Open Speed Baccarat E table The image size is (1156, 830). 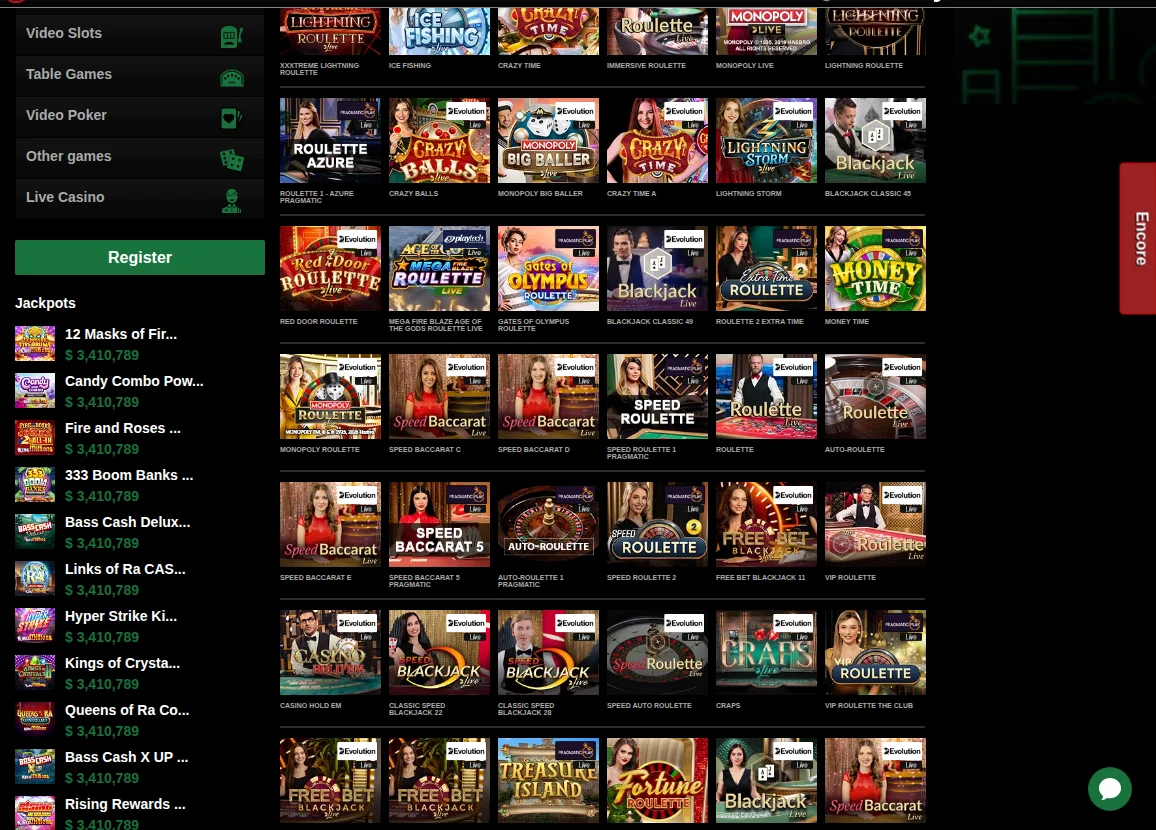coord(330,525)
